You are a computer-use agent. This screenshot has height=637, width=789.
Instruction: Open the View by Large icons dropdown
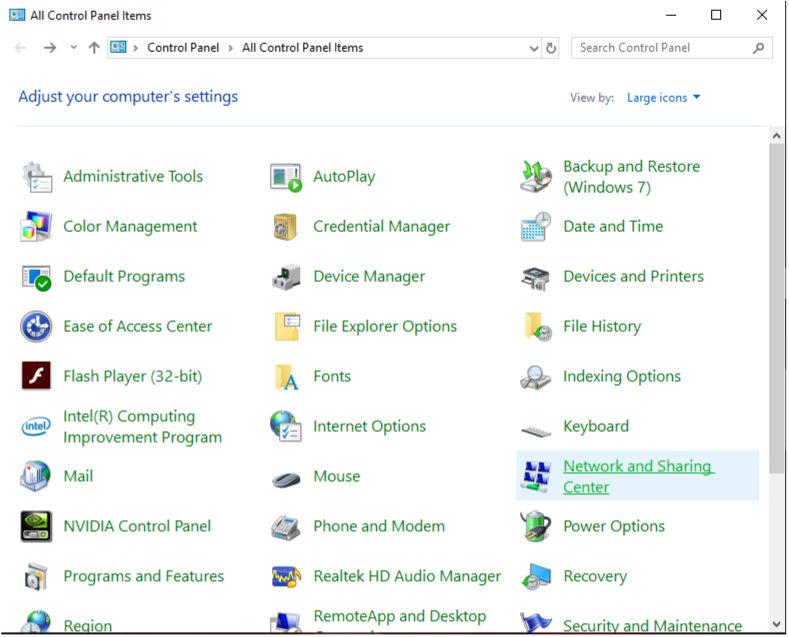click(664, 98)
